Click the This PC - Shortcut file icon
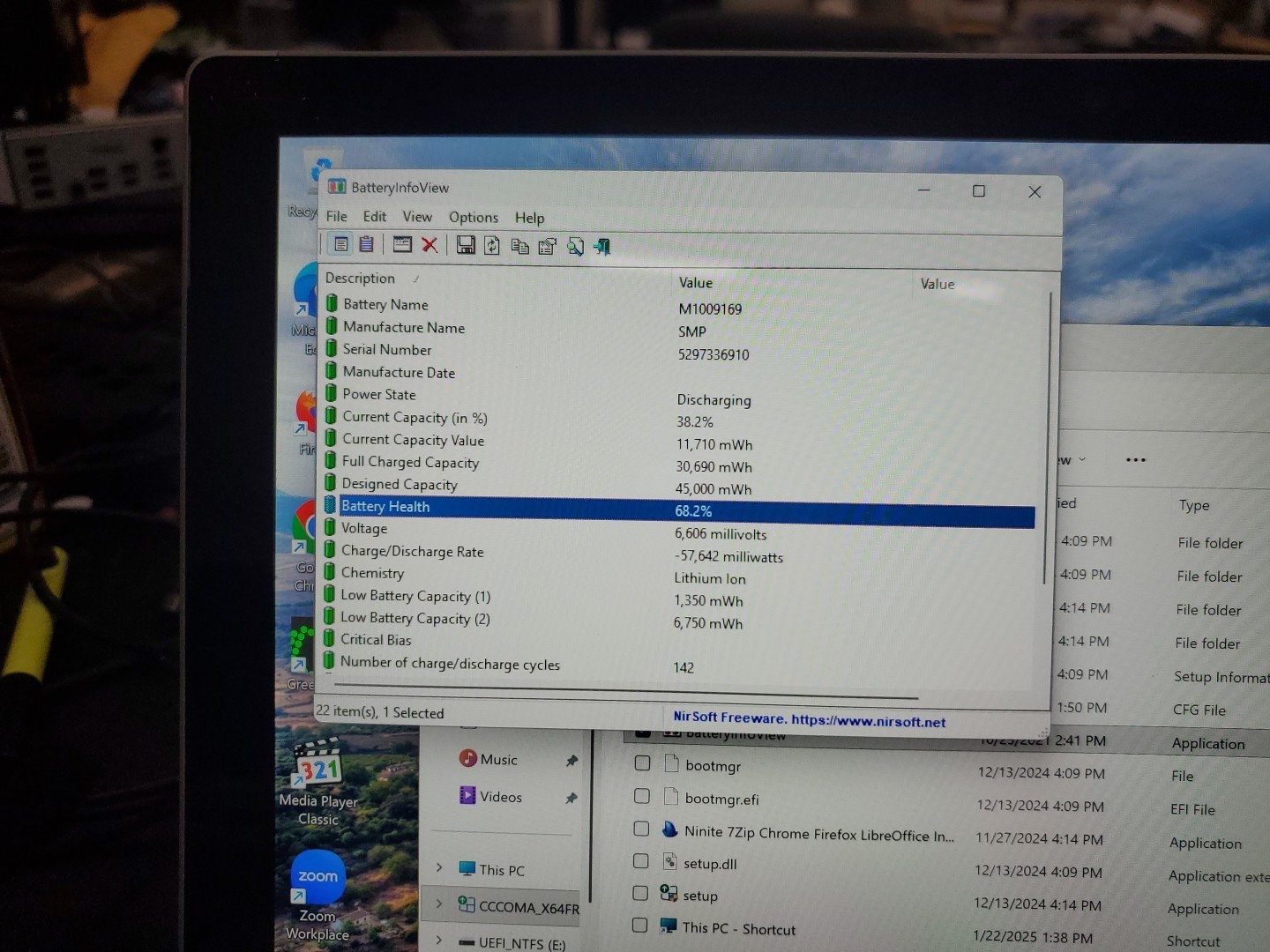Image resolution: width=1270 pixels, height=952 pixels. [669, 926]
